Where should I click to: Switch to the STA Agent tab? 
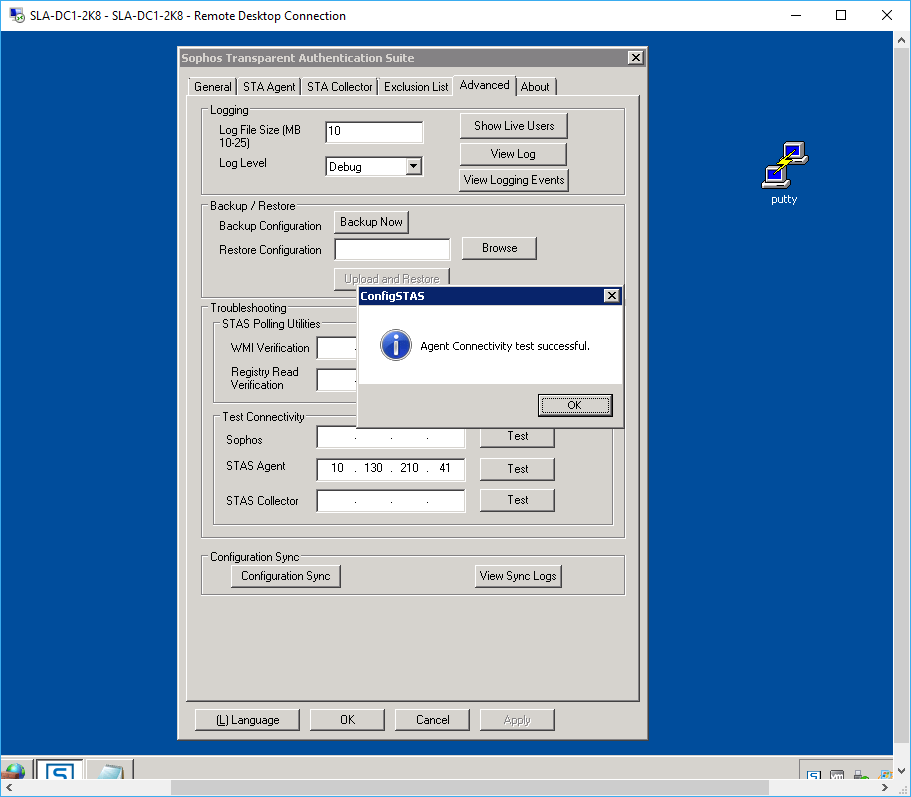(x=268, y=87)
